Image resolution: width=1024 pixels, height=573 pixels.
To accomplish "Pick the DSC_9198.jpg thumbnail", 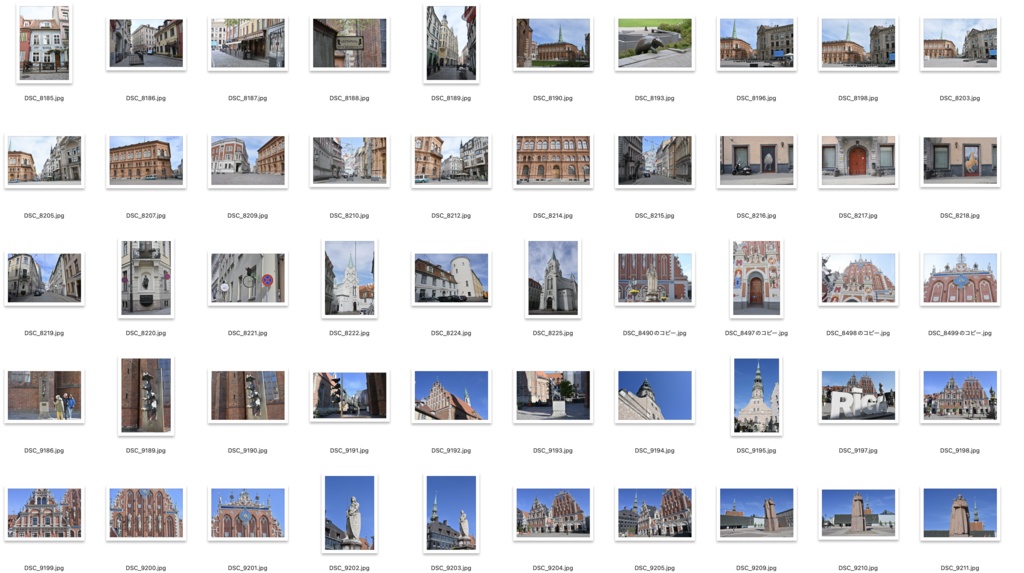I will pos(960,395).
